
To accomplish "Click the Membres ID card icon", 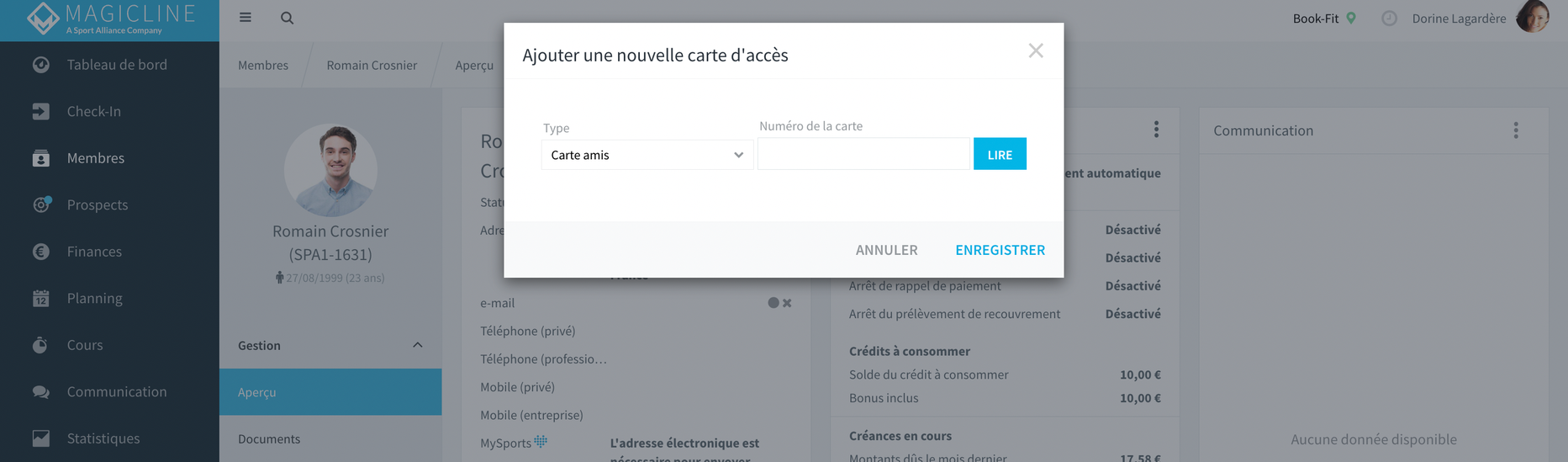I will tap(40, 158).
